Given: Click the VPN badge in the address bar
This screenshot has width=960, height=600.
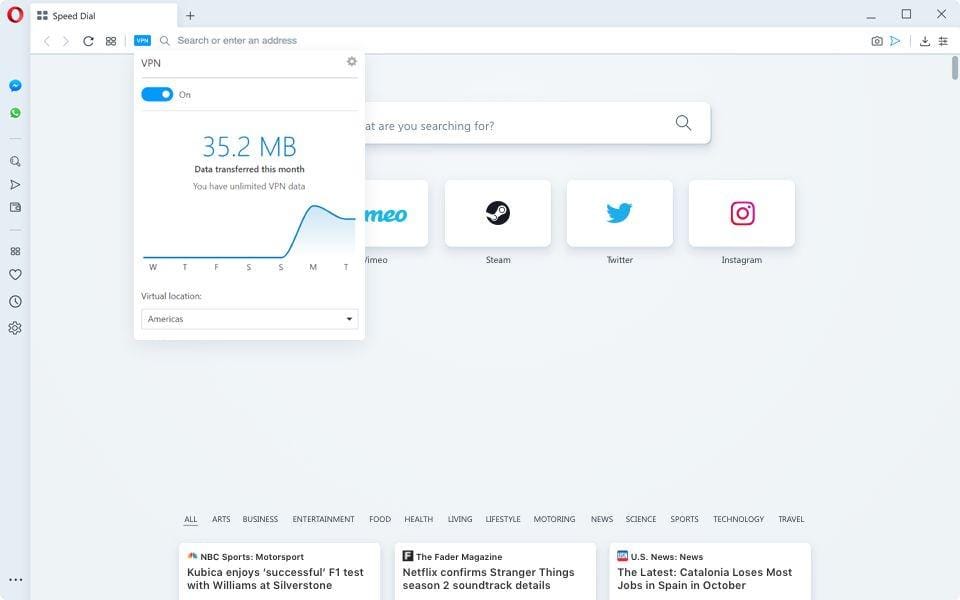Looking at the screenshot, I should pyautogui.click(x=142, y=40).
